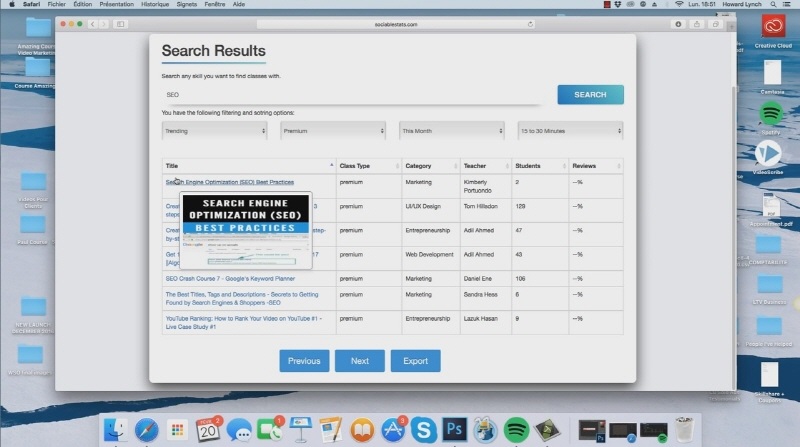Viewport: 800px width, 447px height.
Task: Click the SEO Best Practices preview thumbnail
Action: coord(245,231)
